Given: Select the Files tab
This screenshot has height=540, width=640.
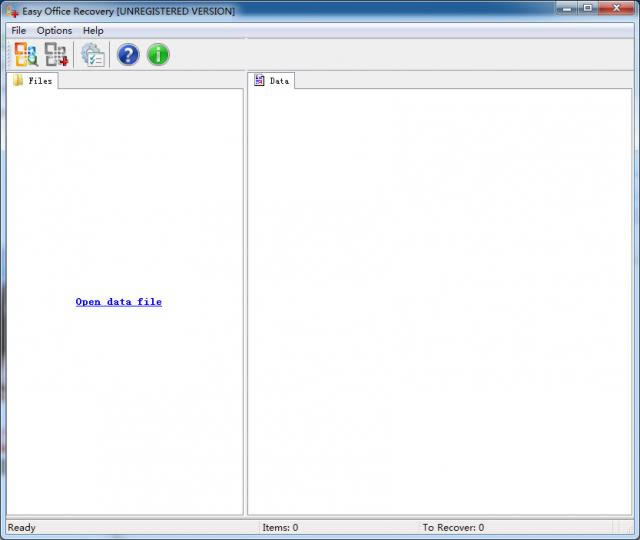Looking at the screenshot, I should 32,81.
